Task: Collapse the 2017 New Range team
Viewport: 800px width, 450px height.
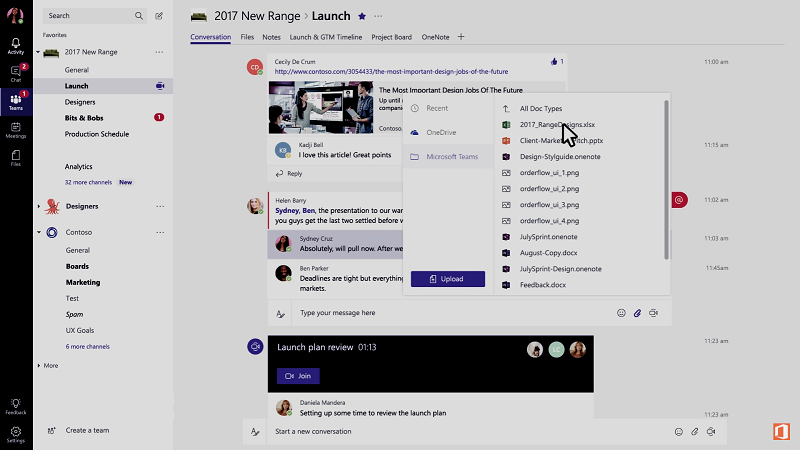Action: coord(39,52)
